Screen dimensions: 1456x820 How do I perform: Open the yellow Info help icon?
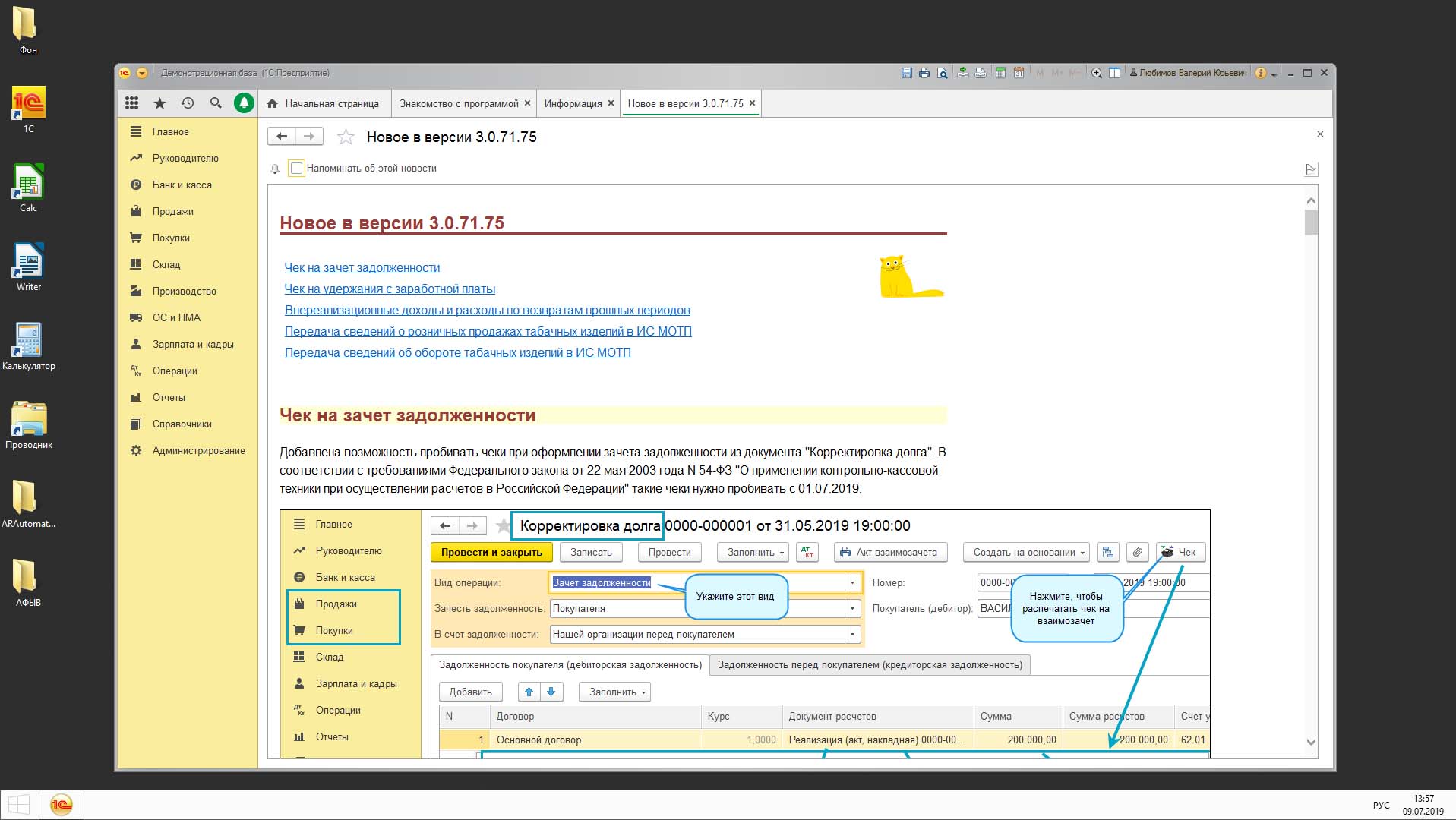tap(1261, 73)
